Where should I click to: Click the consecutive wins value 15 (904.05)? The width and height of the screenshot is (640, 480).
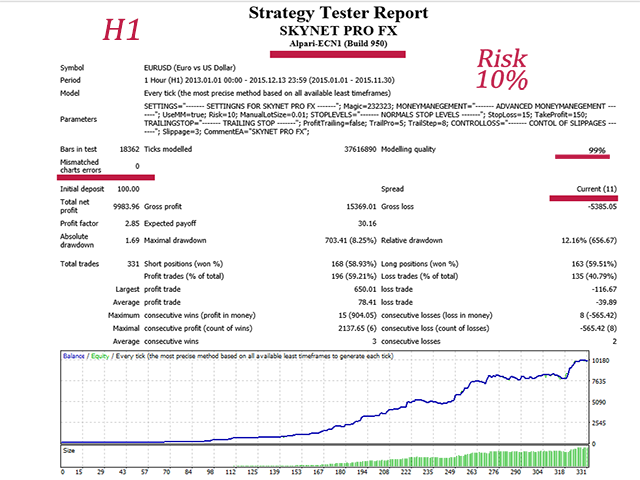(357, 316)
